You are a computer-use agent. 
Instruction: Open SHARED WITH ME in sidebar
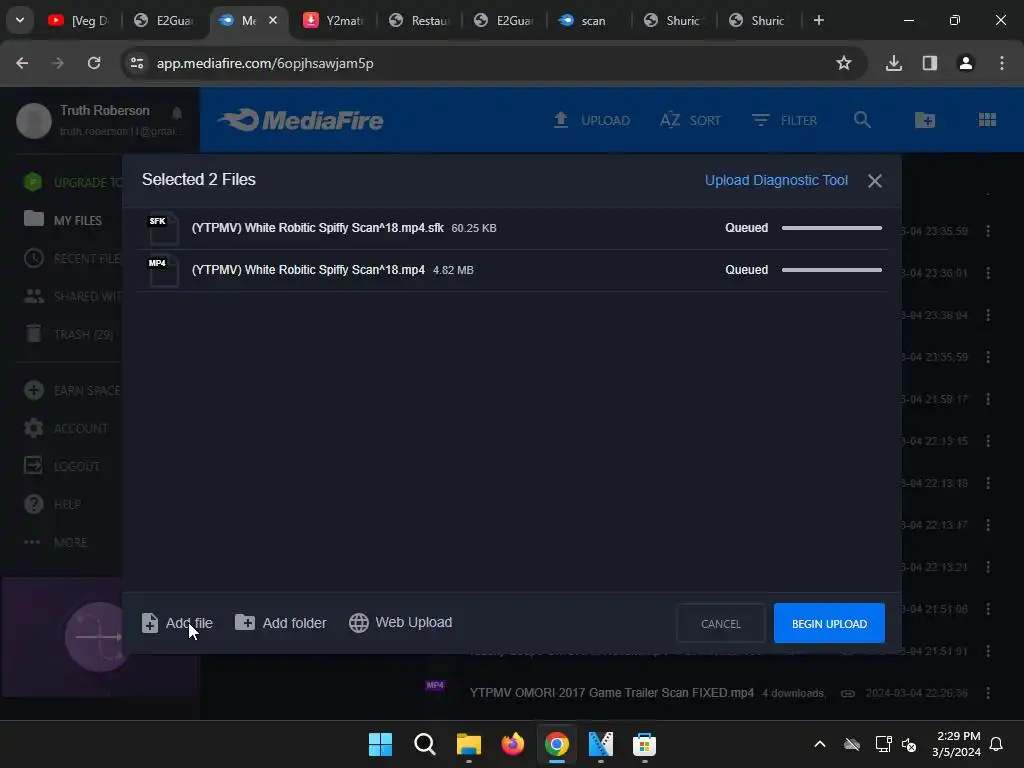(72, 296)
